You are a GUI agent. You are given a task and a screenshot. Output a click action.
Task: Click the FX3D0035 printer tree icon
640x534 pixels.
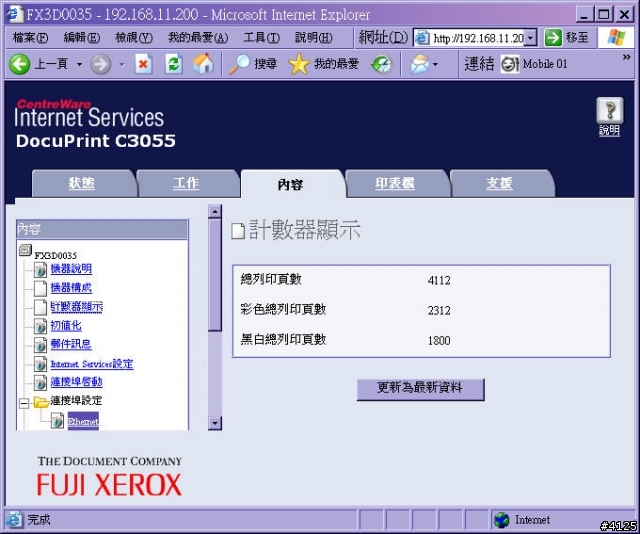click(x=25, y=250)
